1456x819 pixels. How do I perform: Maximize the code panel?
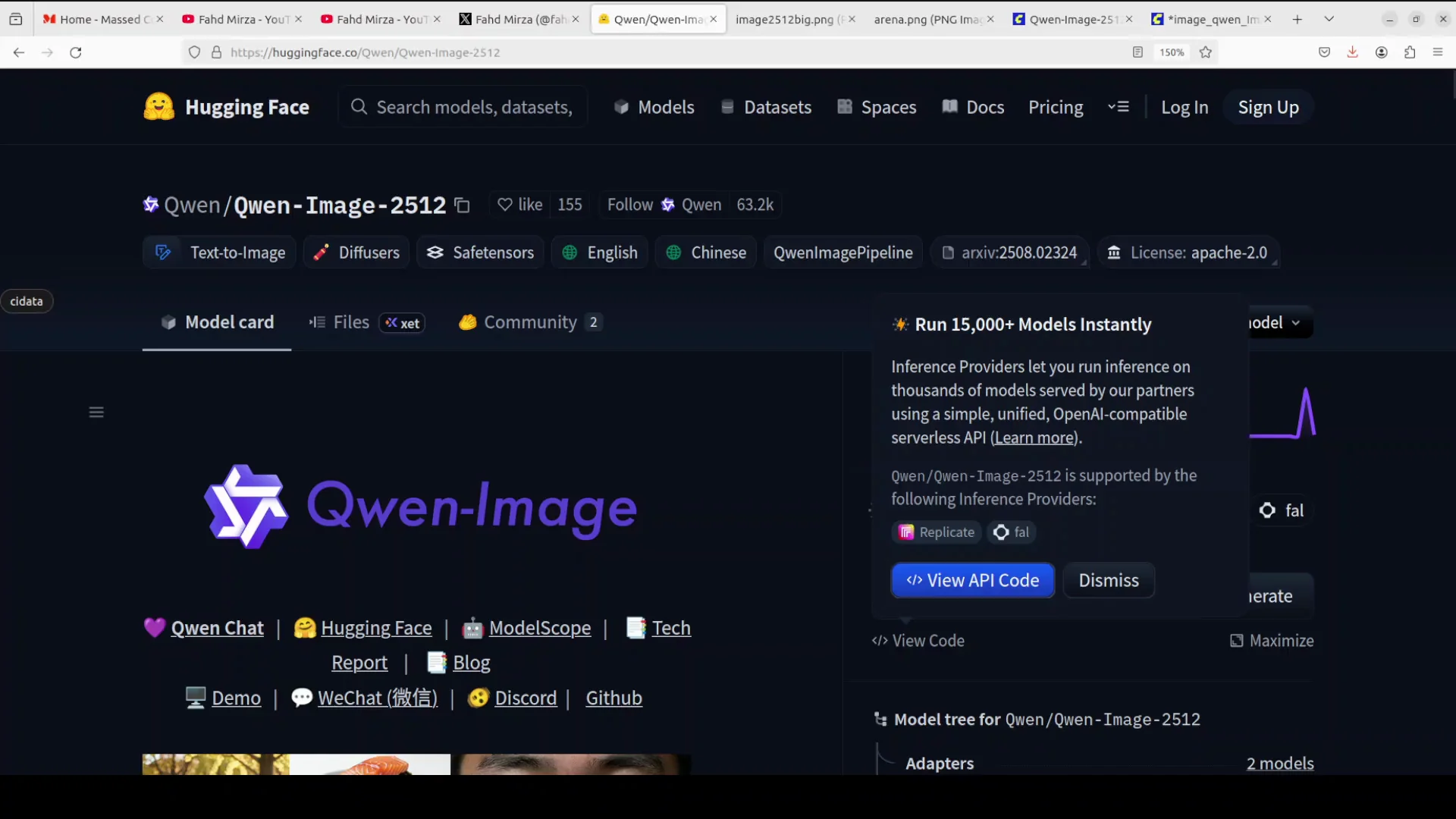[x=1272, y=641]
